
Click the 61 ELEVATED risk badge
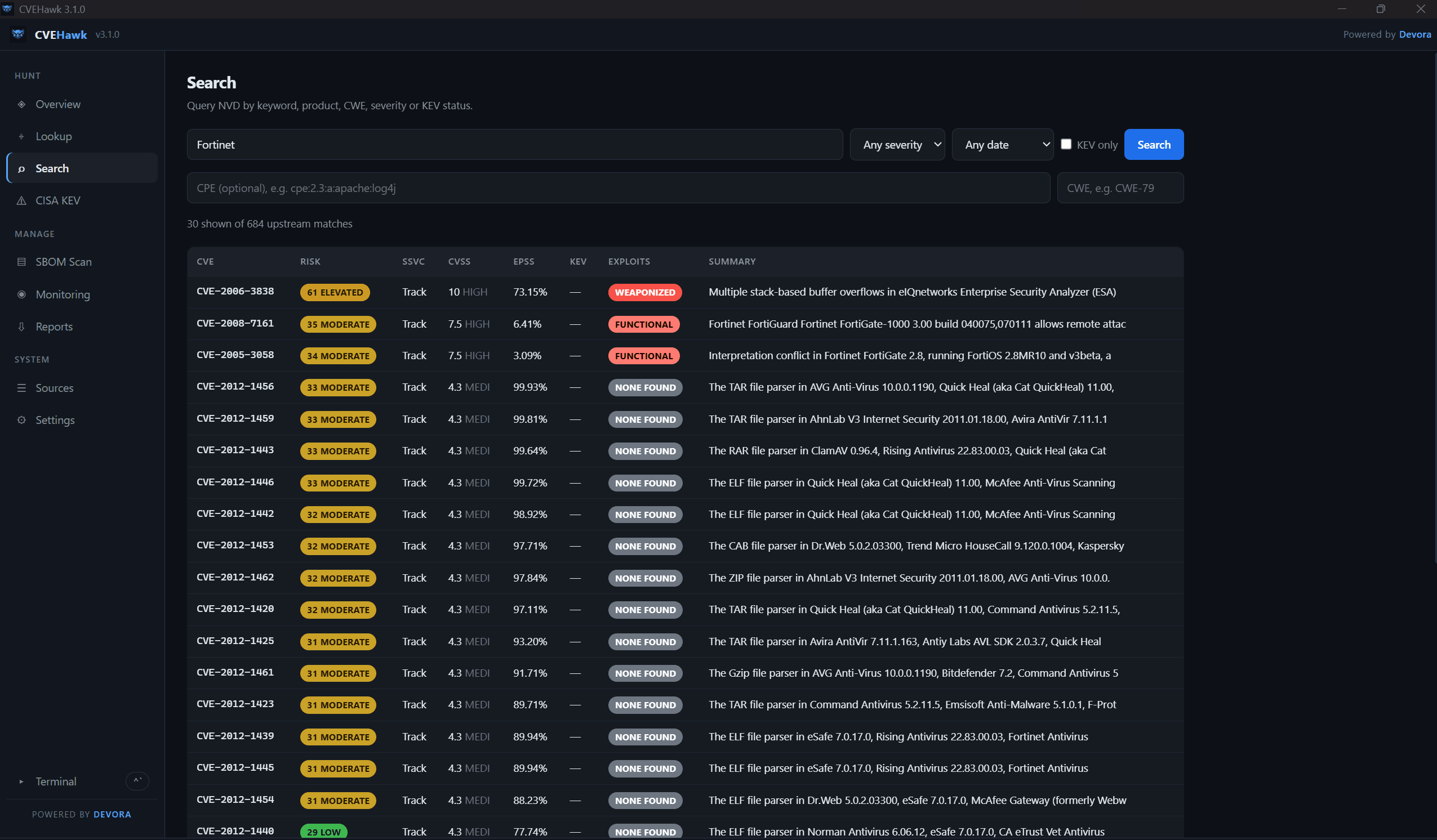point(335,292)
